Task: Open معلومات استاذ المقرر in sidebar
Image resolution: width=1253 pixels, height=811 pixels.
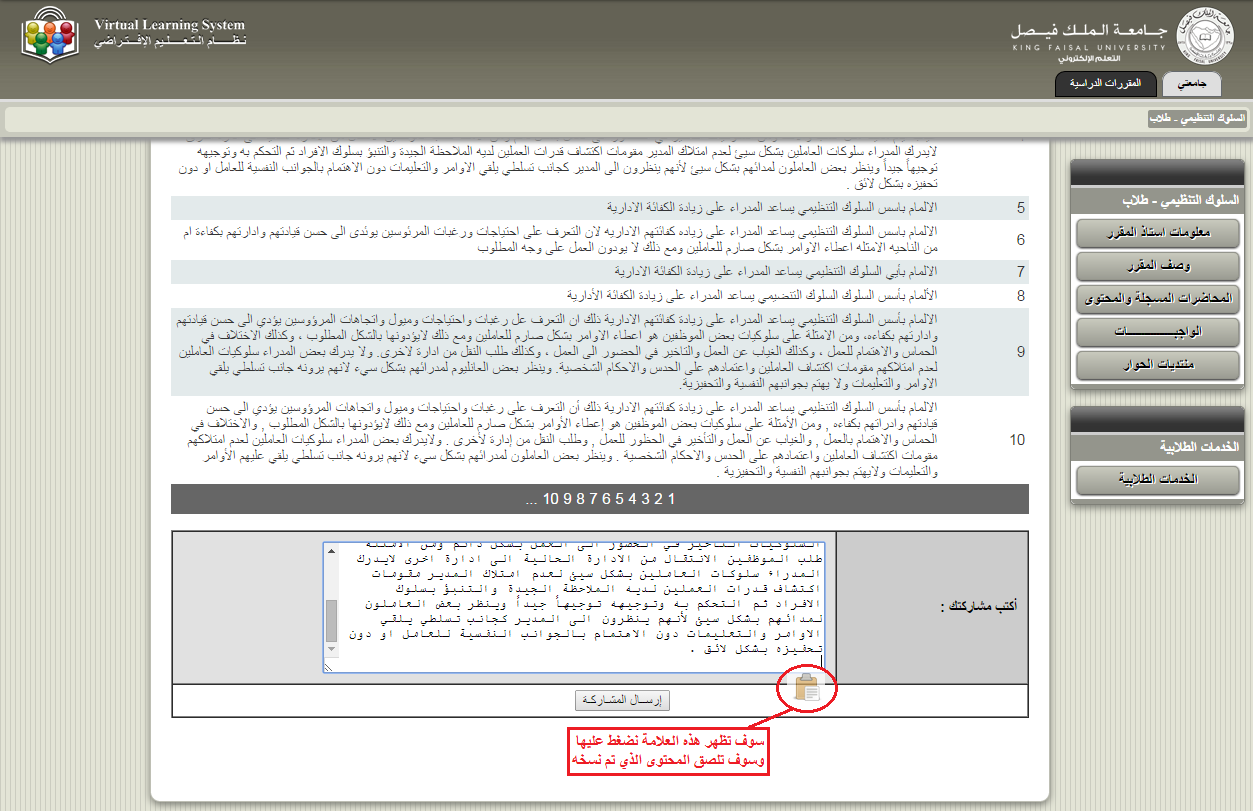Action: (1157, 234)
